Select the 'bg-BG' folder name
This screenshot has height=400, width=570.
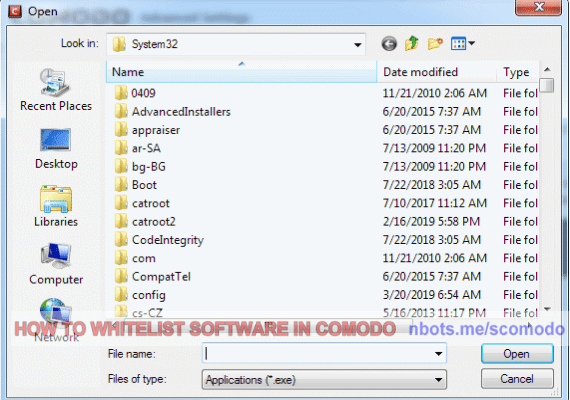coord(149,167)
